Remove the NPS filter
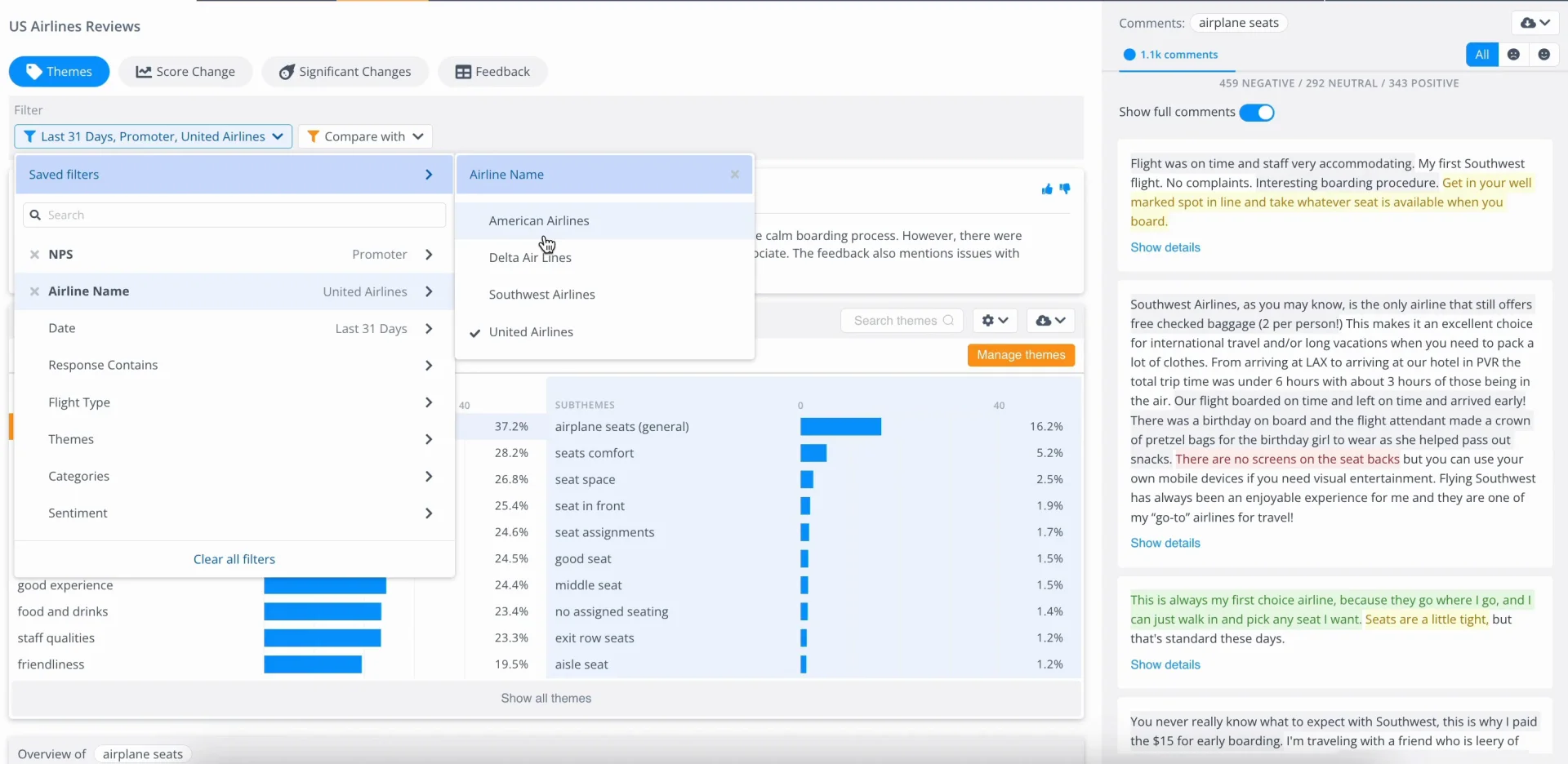 click(34, 255)
